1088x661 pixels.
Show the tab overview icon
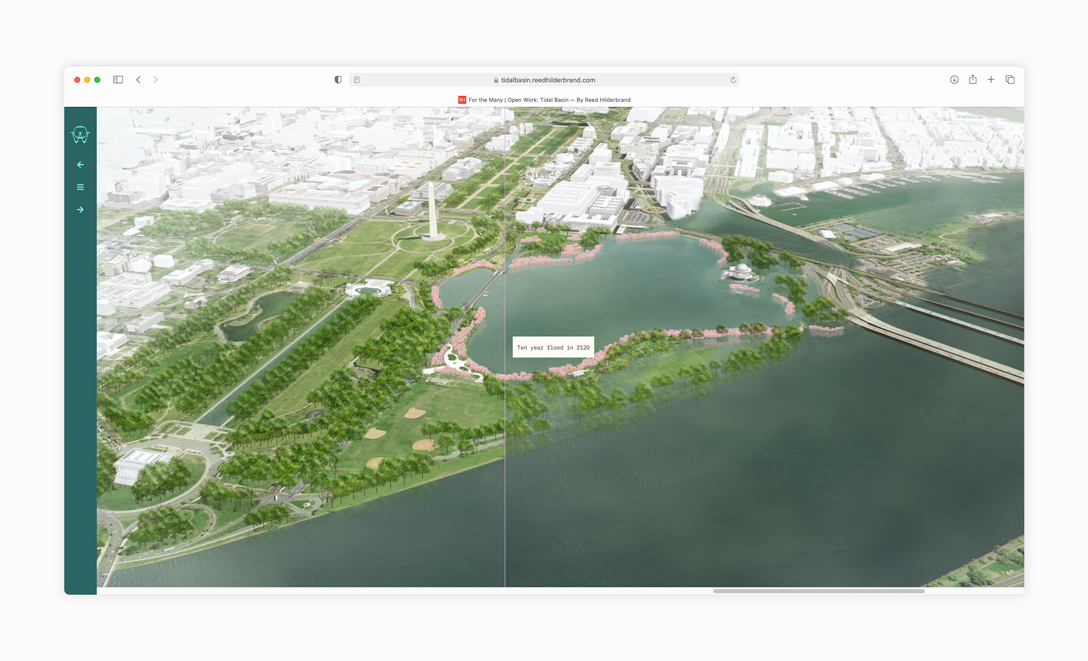tap(1010, 79)
